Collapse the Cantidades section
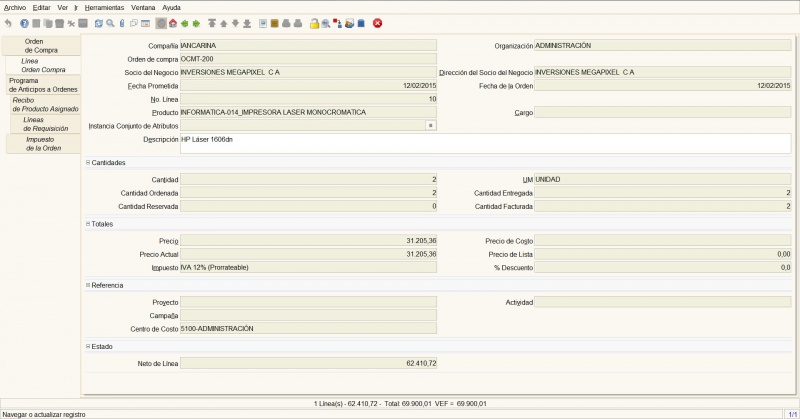The height and width of the screenshot is (419, 800). click(88, 163)
